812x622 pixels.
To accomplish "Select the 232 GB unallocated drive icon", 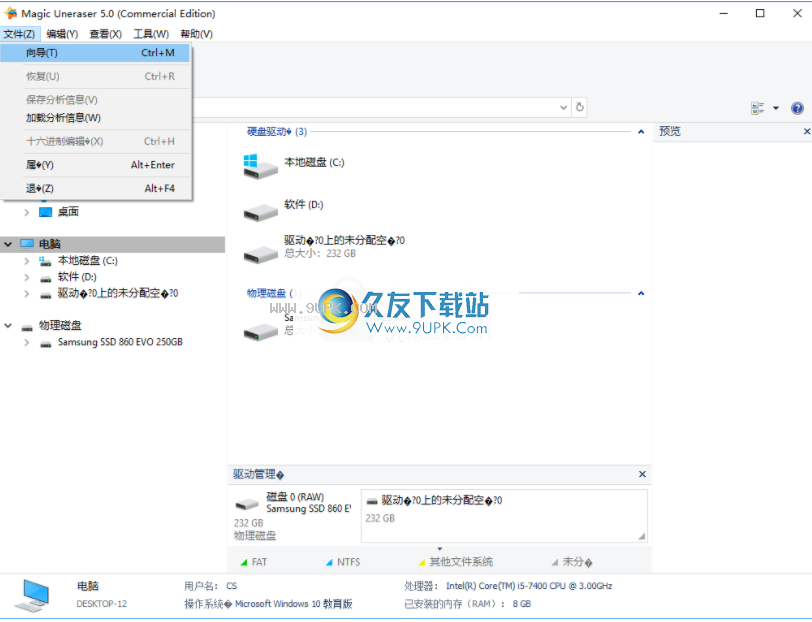I will pos(260,254).
